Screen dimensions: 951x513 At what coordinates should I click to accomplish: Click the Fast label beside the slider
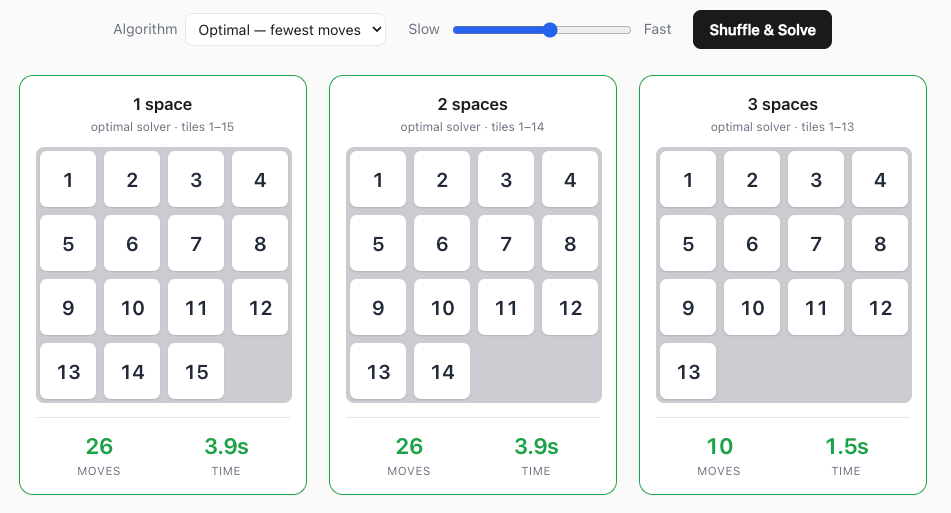(x=657, y=29)
